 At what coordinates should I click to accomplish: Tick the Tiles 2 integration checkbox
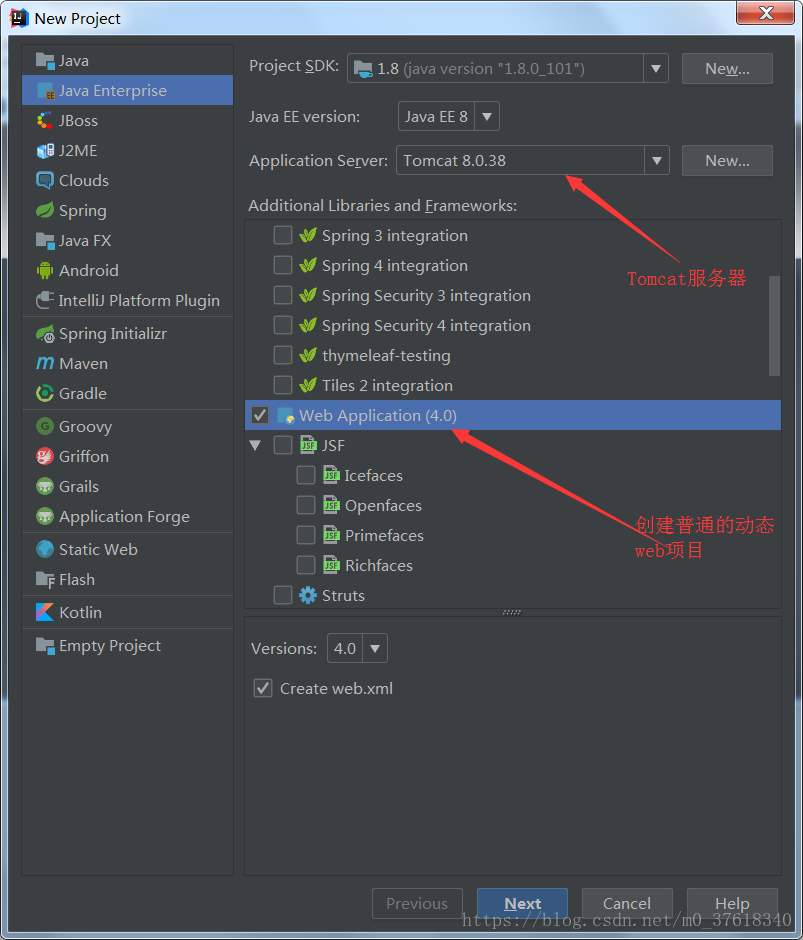283,385
